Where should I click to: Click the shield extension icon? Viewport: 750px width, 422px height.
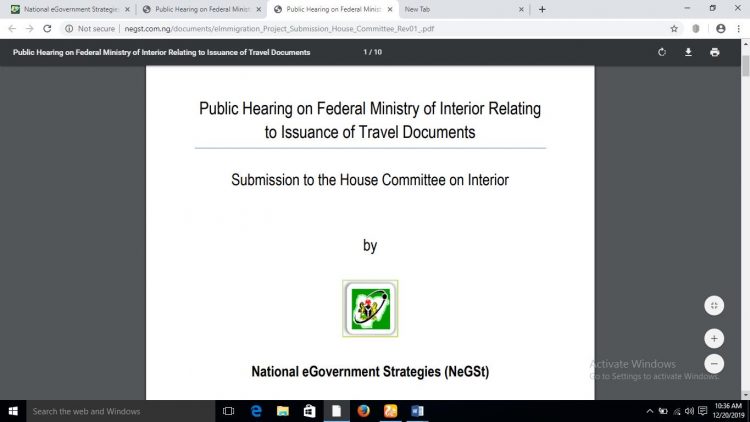[696, 29]
